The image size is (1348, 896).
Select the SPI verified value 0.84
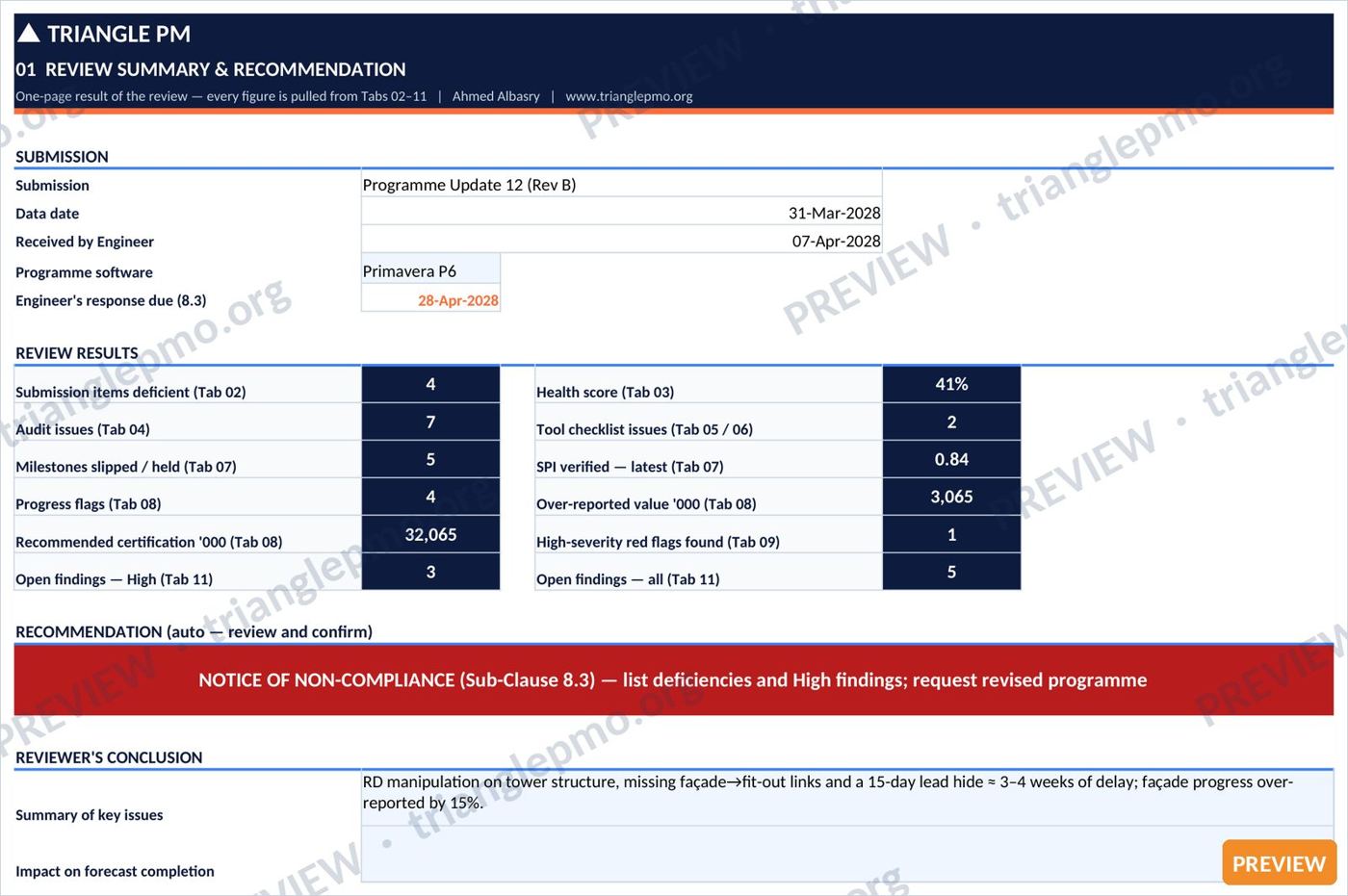pyautogui.click(x=951, y=459)
